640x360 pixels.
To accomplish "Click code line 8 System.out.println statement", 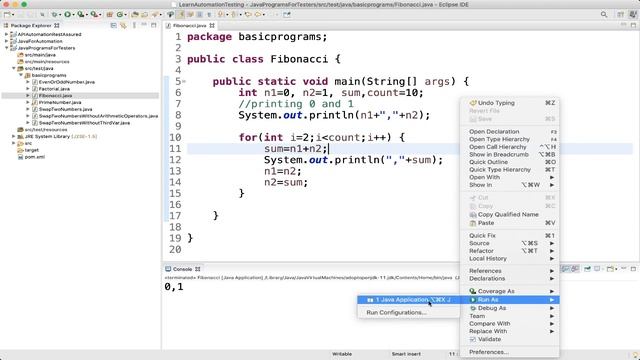I will click(334, 115).
